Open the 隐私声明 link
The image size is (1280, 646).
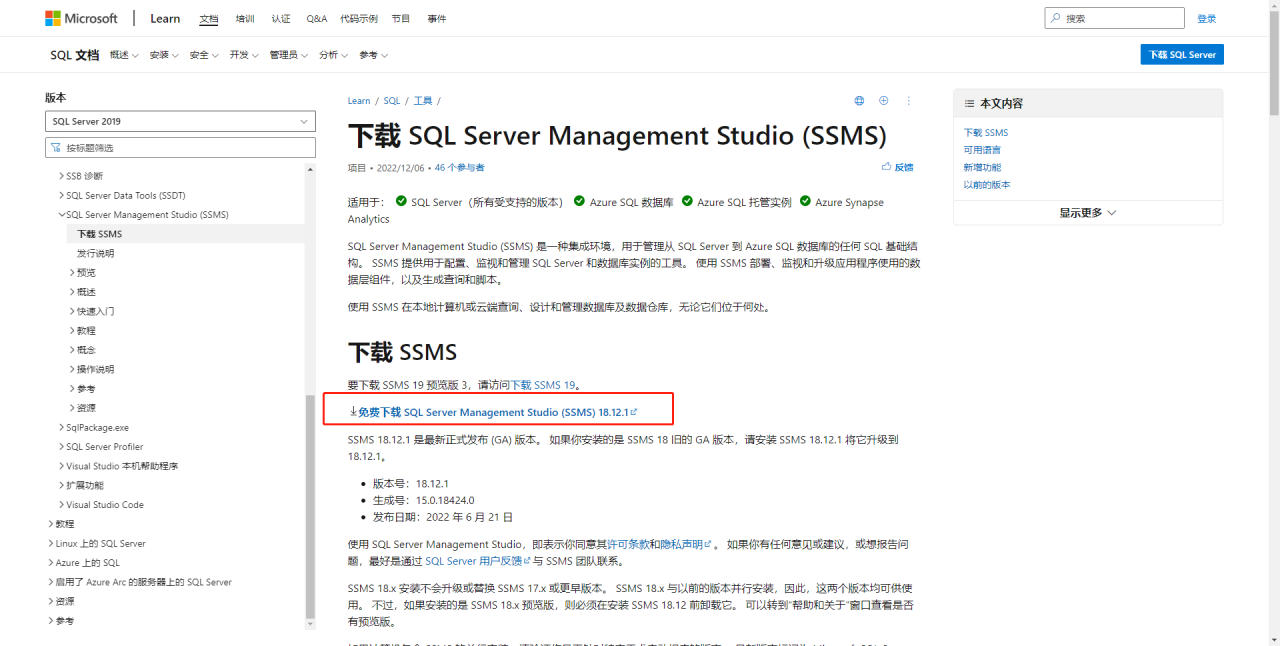[x=686, y=544]
